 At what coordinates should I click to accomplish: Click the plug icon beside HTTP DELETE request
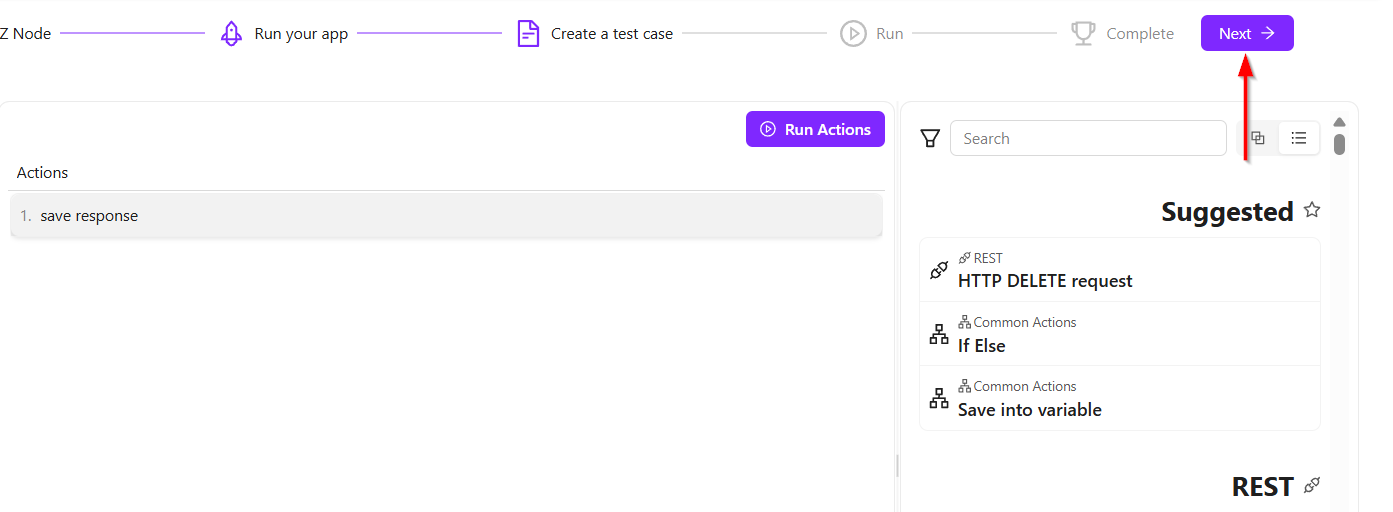pyautogui.click(x=939, y=270)
